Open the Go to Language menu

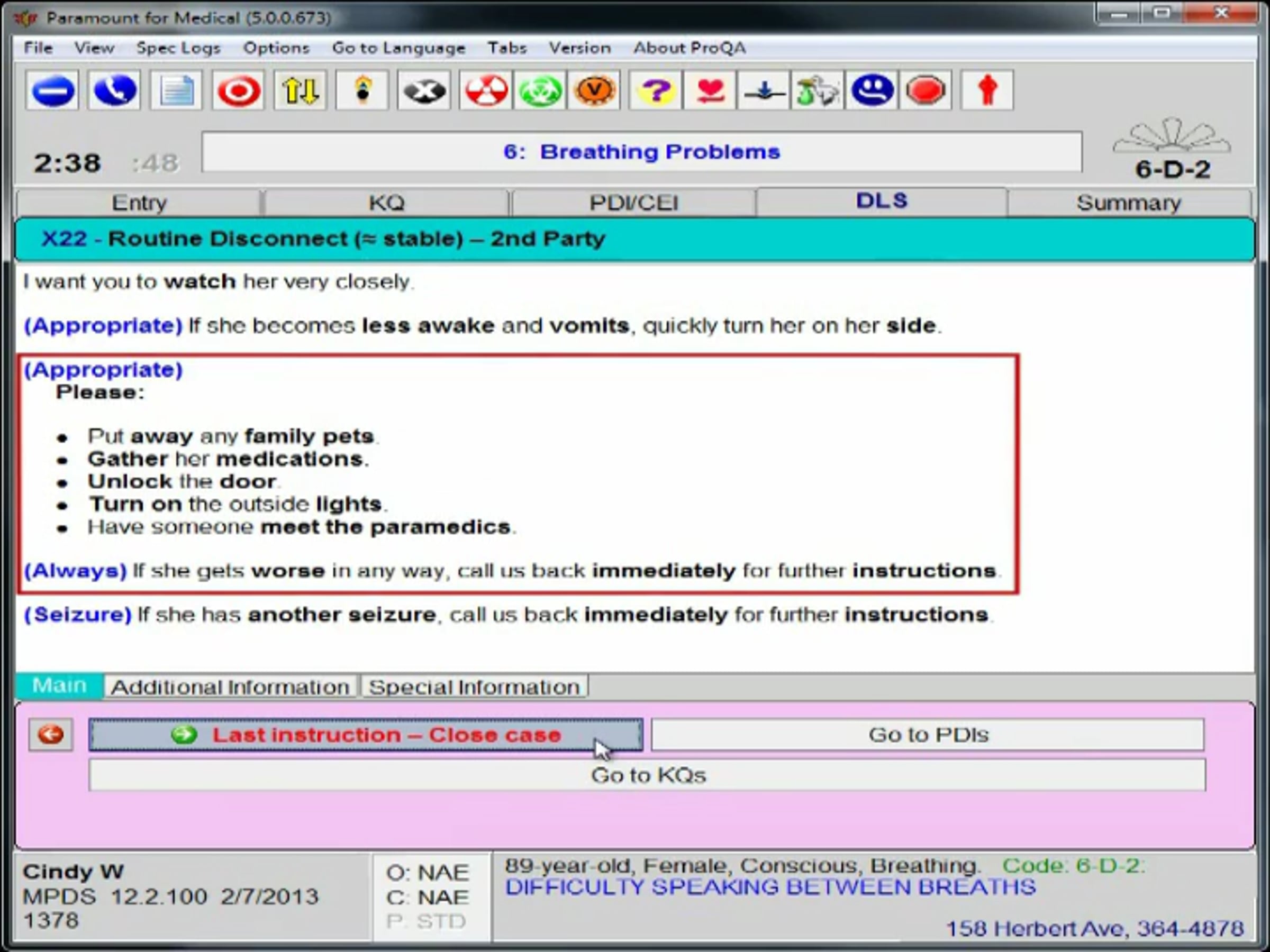coord(398,48)
